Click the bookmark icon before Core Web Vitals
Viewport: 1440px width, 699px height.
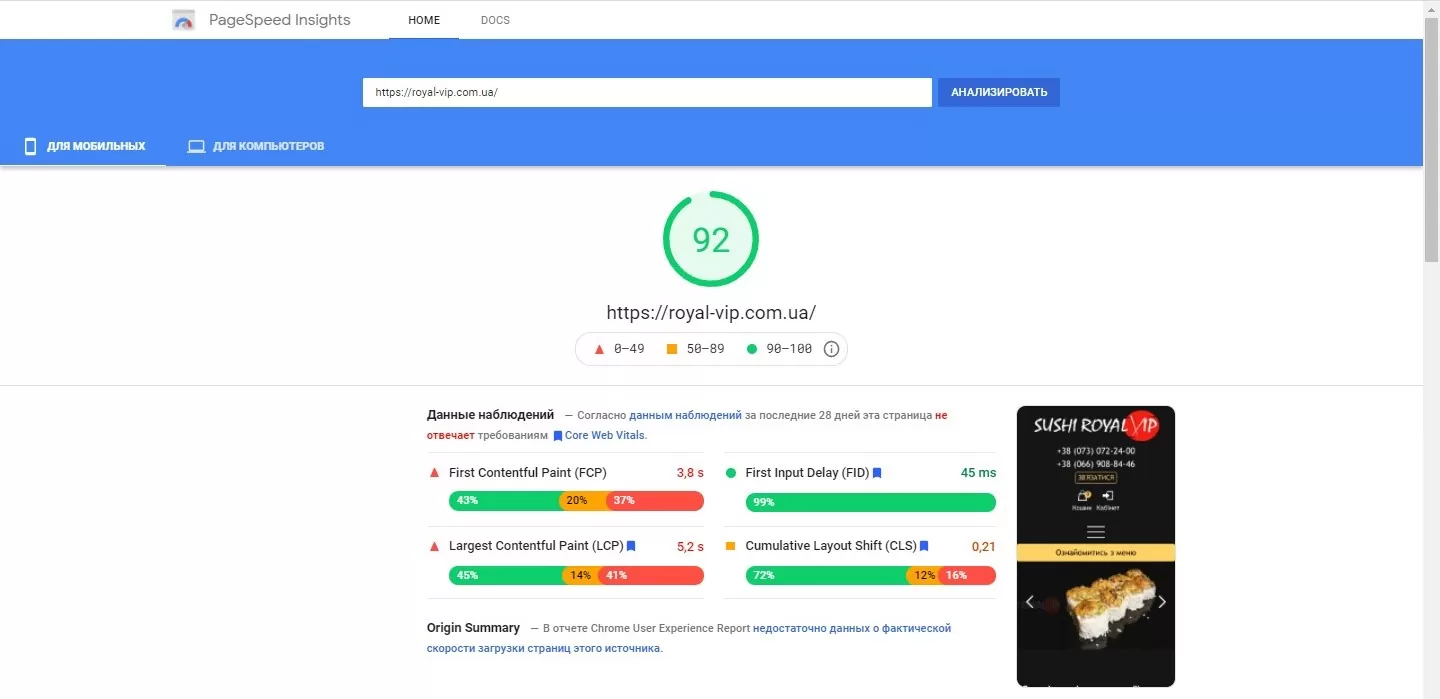558,436
